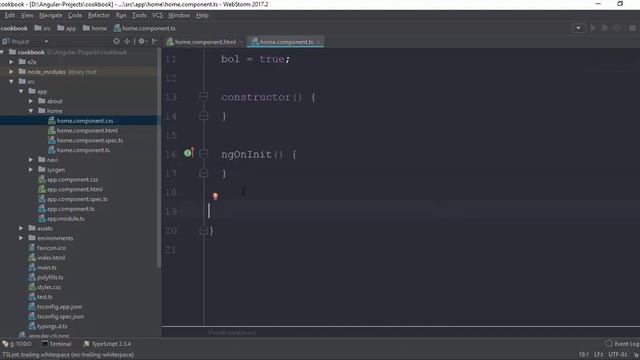Open the Refactor menu
The height and width of the screenshot is (360, 640).
99,16
